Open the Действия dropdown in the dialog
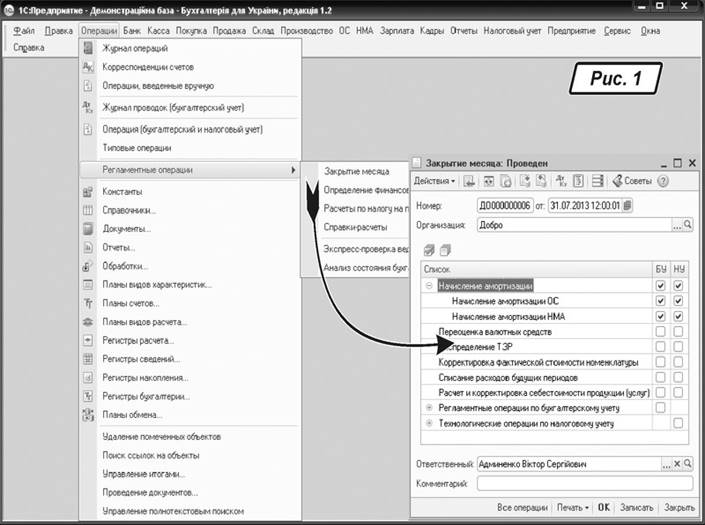This screenshot has height=525, width=705. 434,181
